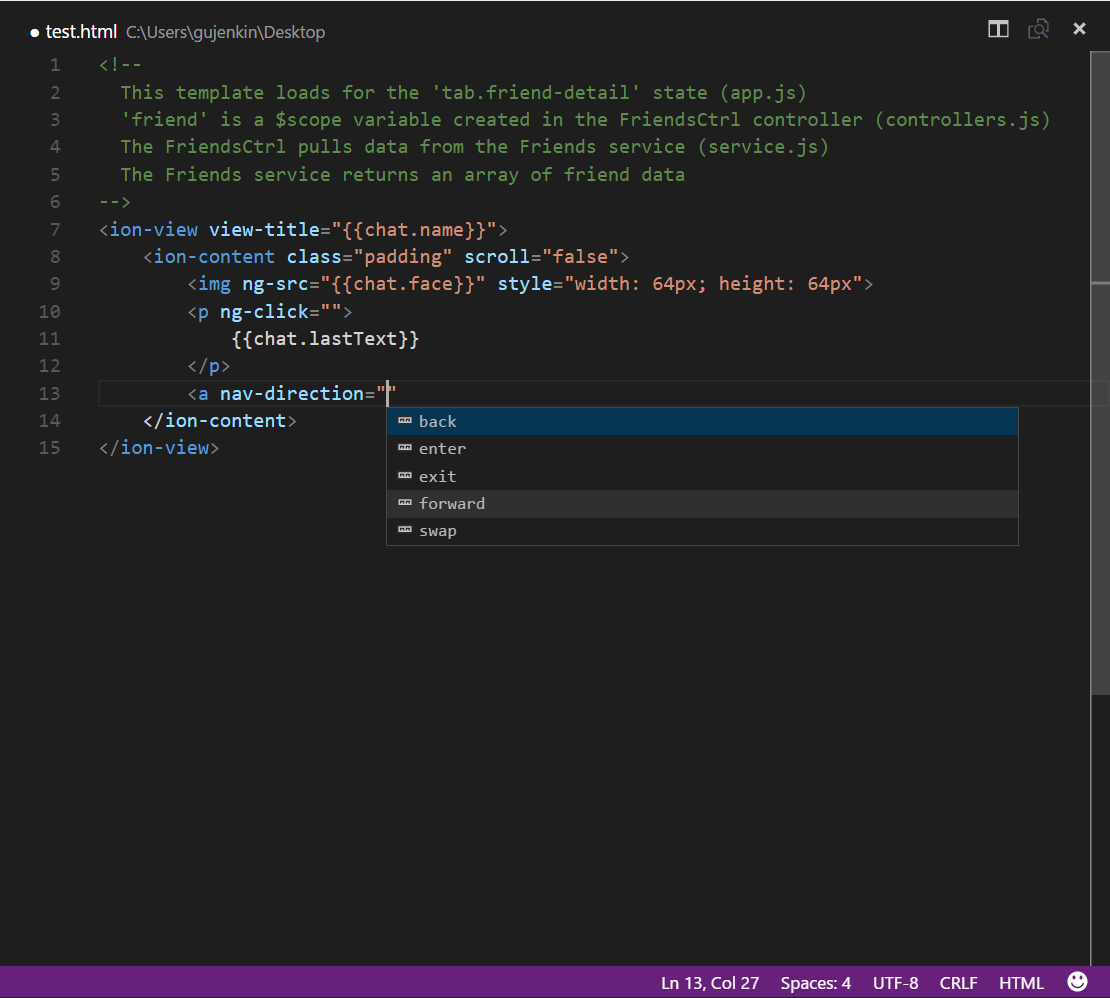
Task: Click the split editor icon
Action: (998, 29)
